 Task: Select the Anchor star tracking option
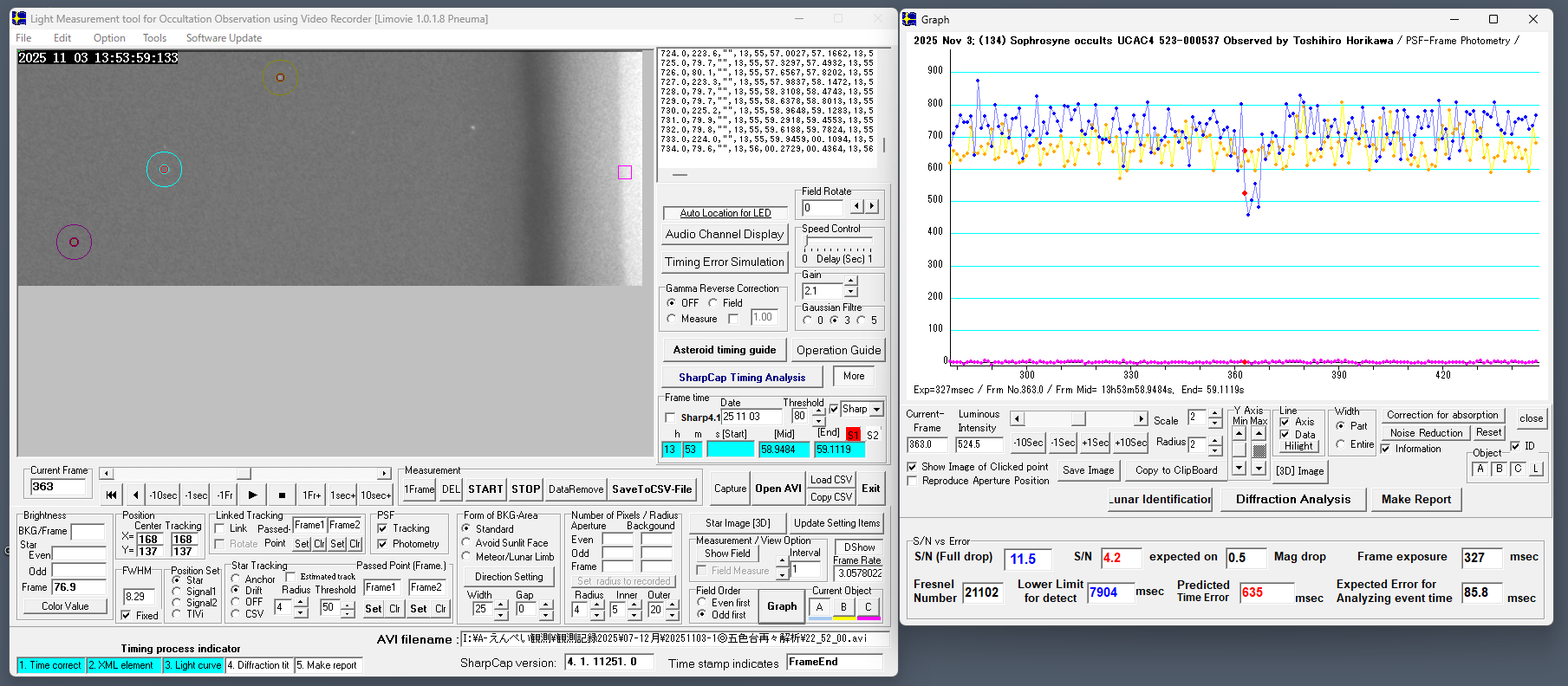tap(236, 579)
